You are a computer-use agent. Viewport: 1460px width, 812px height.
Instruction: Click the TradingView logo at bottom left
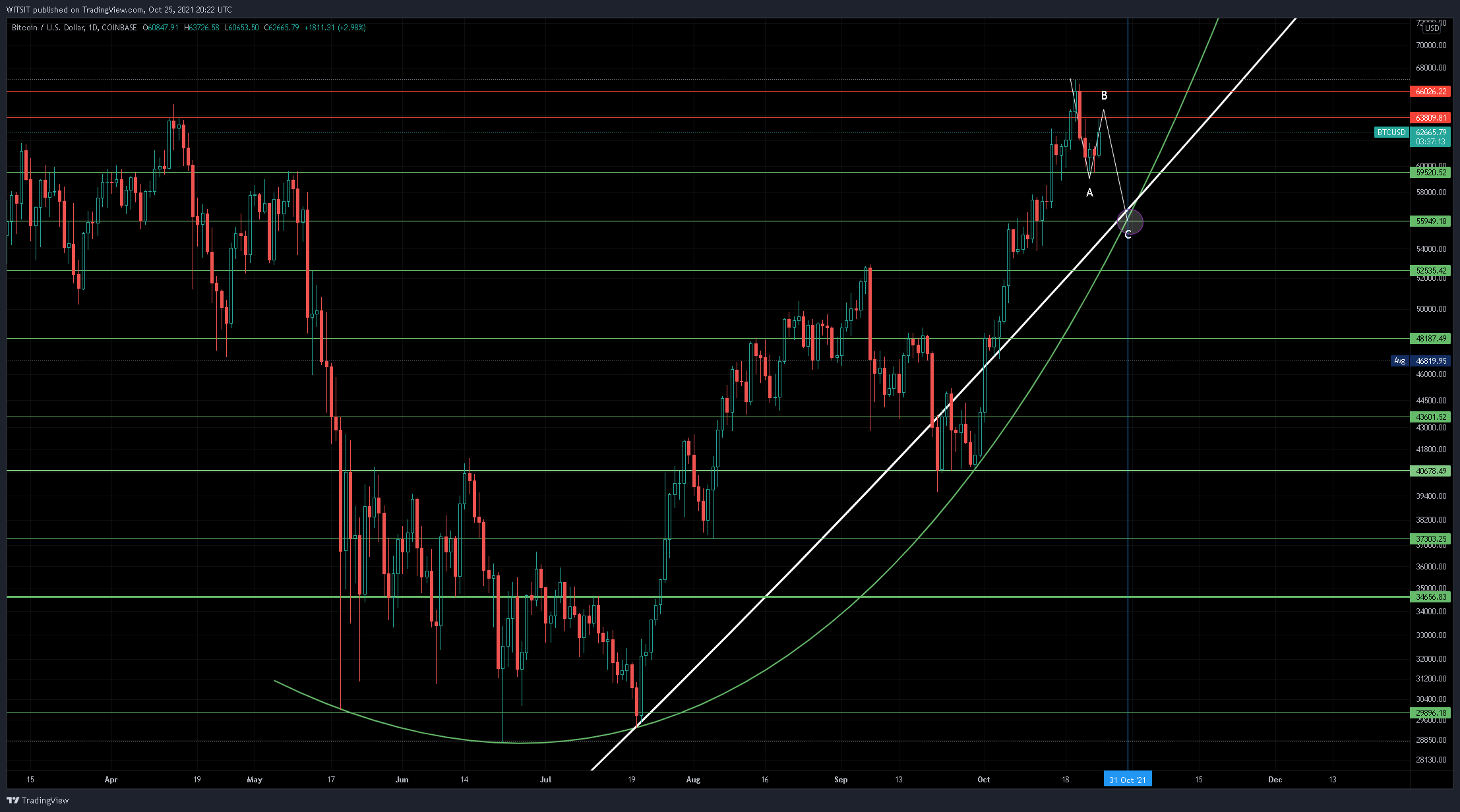pyautogui.click(x=38, y=800)
